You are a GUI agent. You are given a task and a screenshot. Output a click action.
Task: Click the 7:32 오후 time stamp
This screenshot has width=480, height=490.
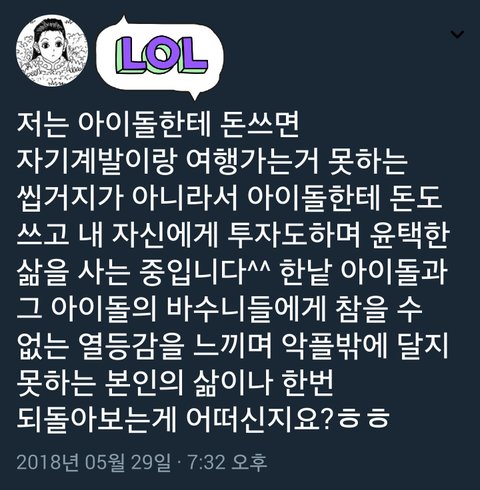pyautogui.click(x=228, y=463)
